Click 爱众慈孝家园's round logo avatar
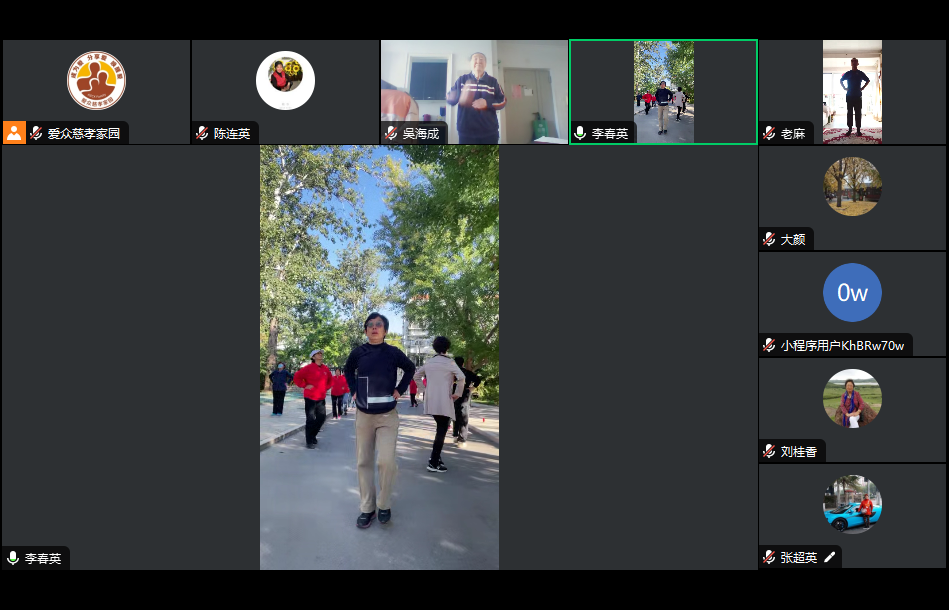 [96, 80]
